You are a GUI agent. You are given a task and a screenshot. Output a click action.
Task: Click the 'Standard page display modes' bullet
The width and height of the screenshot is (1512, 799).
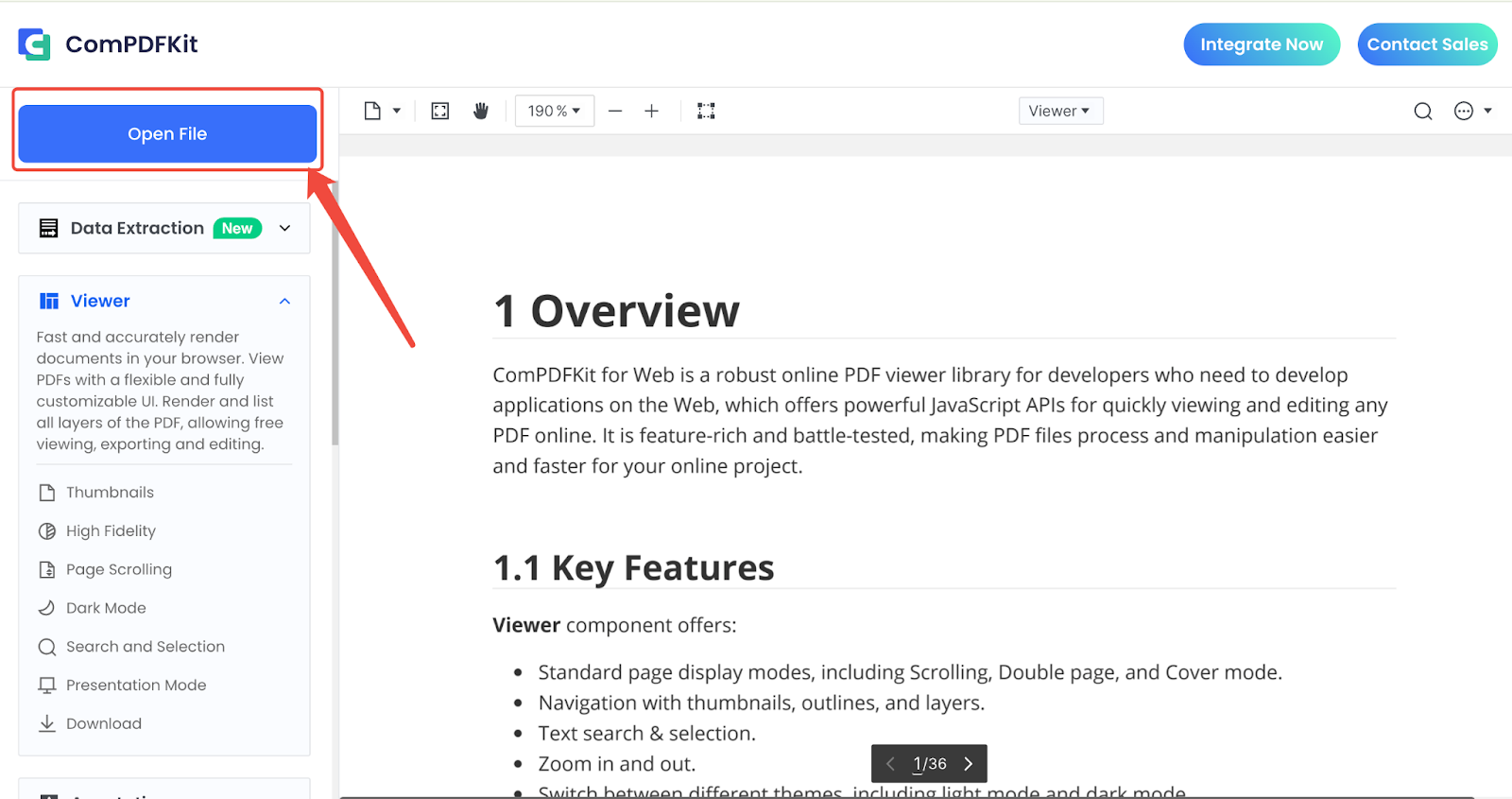coord(910,672)
